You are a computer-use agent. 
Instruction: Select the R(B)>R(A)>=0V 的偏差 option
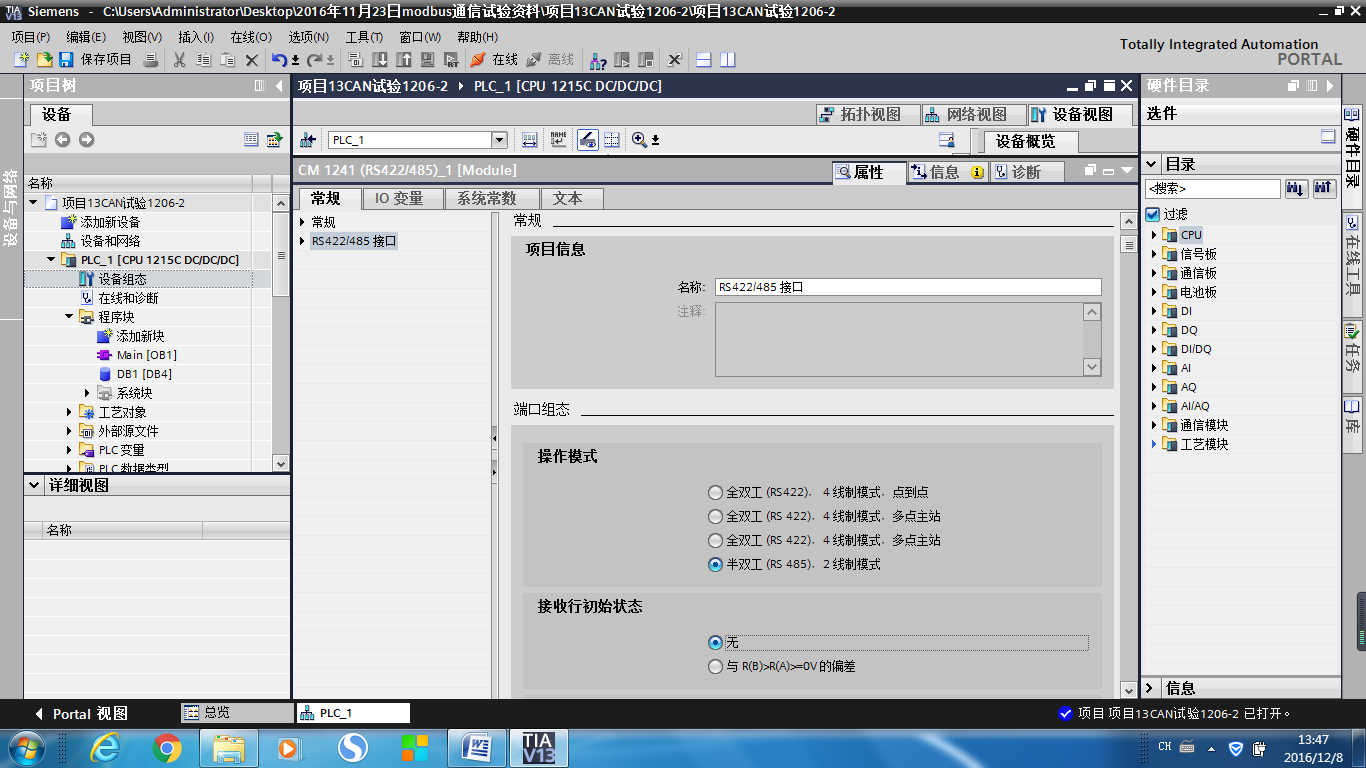(715, 667)
